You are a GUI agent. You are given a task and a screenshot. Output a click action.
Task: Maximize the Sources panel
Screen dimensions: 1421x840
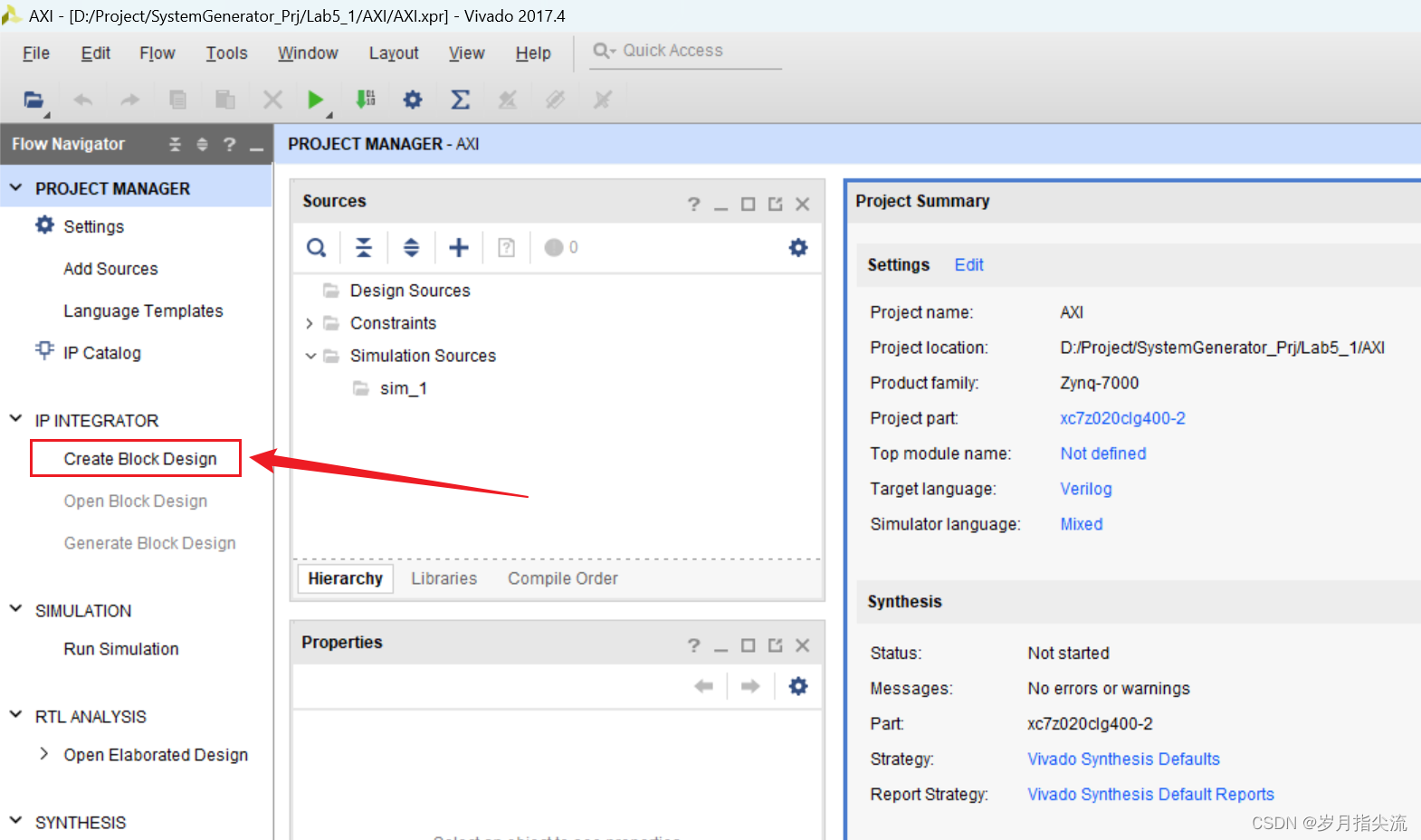pos(748,205)
